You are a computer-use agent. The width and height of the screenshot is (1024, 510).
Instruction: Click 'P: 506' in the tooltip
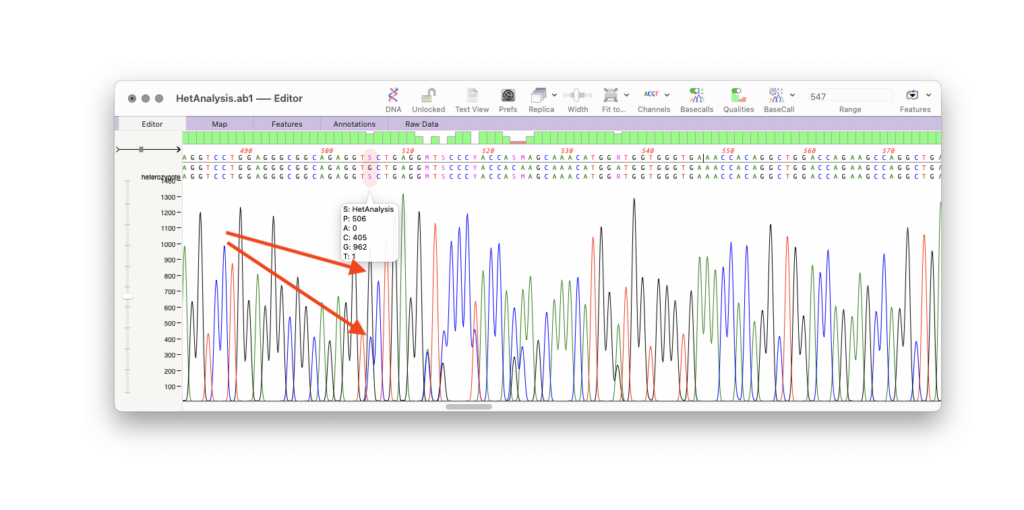354,219
